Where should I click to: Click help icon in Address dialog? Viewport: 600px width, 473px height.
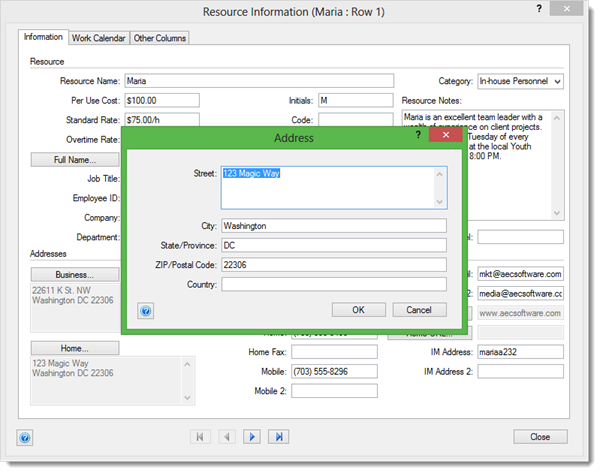tap(146, 311)
